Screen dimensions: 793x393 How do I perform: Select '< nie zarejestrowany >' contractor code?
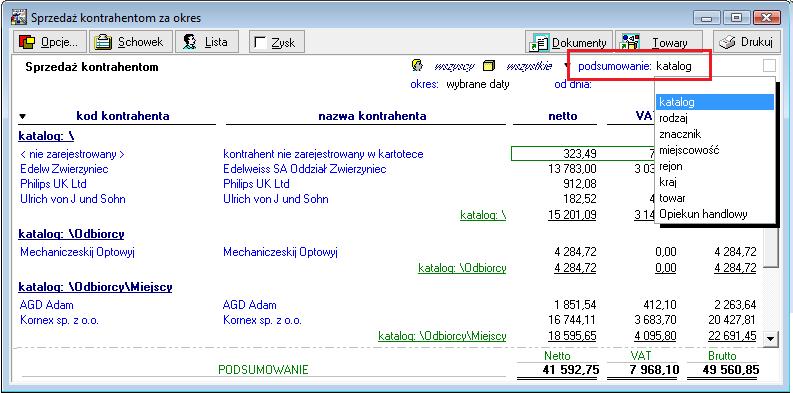click(x=72, y=154)
